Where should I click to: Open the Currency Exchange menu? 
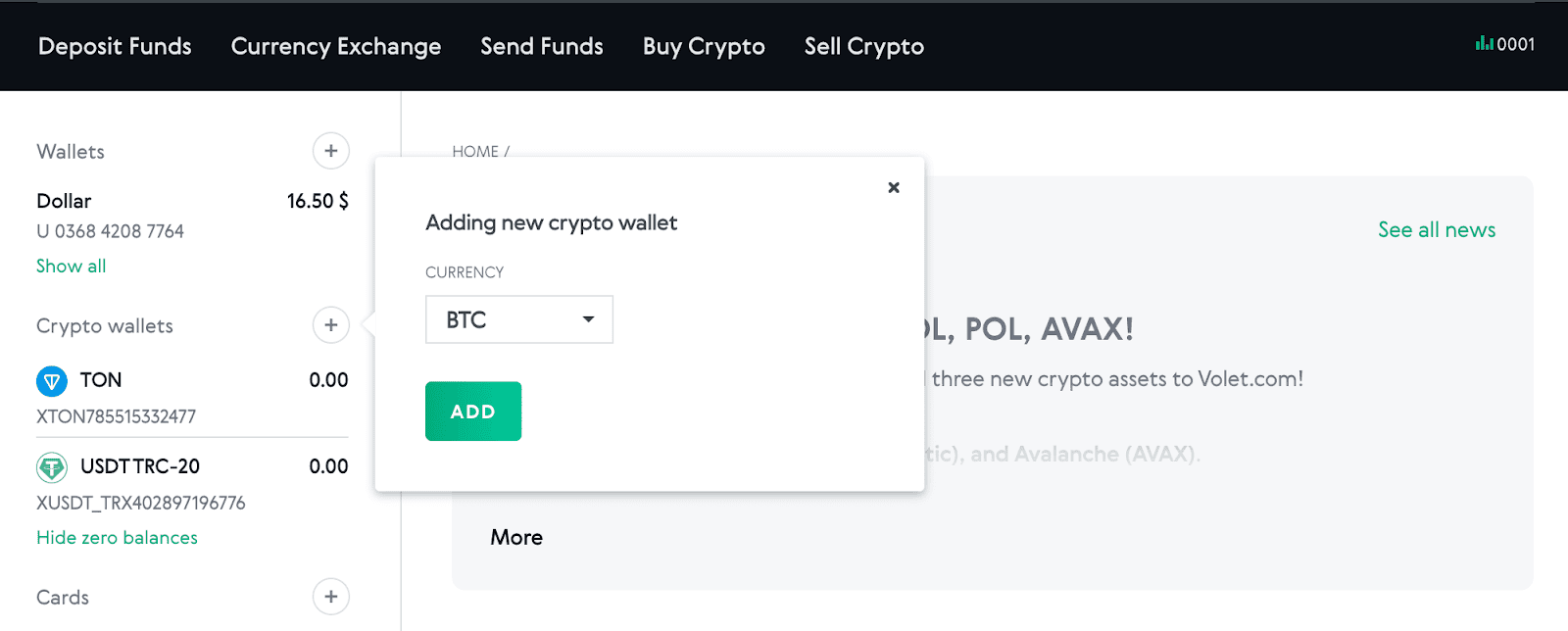click(x=335, y=46)
